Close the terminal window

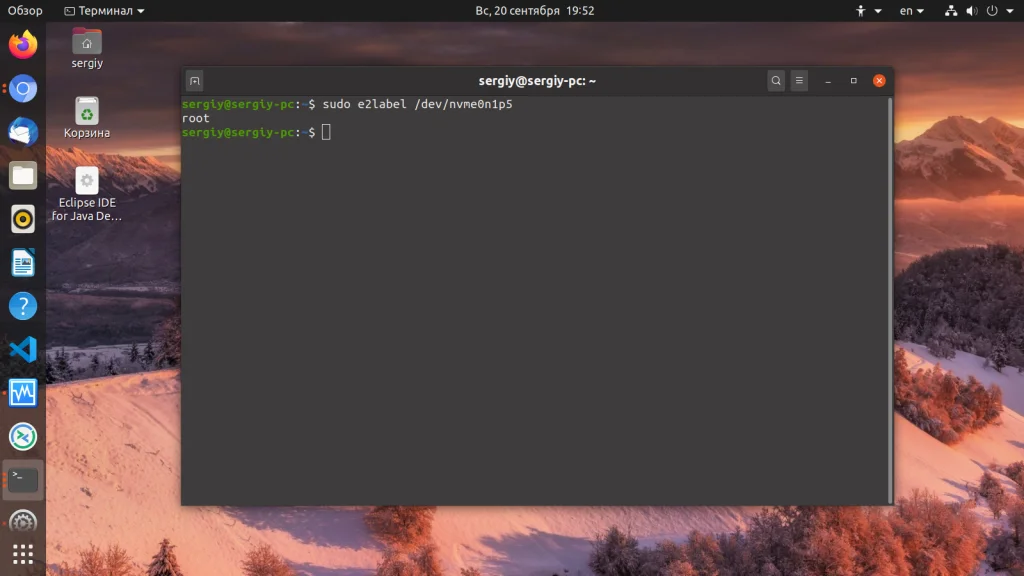[879, 81]
